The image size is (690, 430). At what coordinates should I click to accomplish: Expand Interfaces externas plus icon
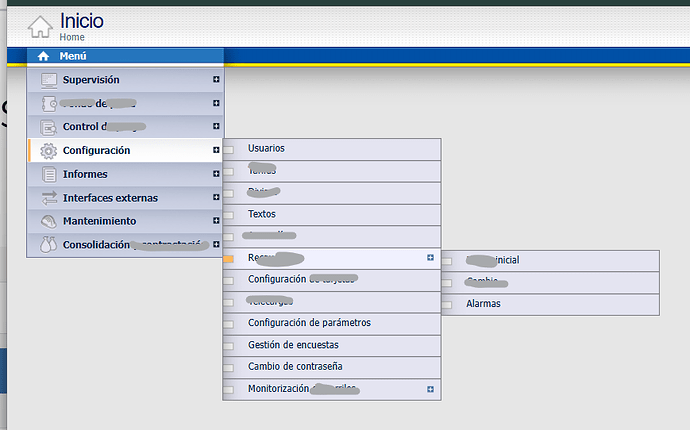(216, 198)
